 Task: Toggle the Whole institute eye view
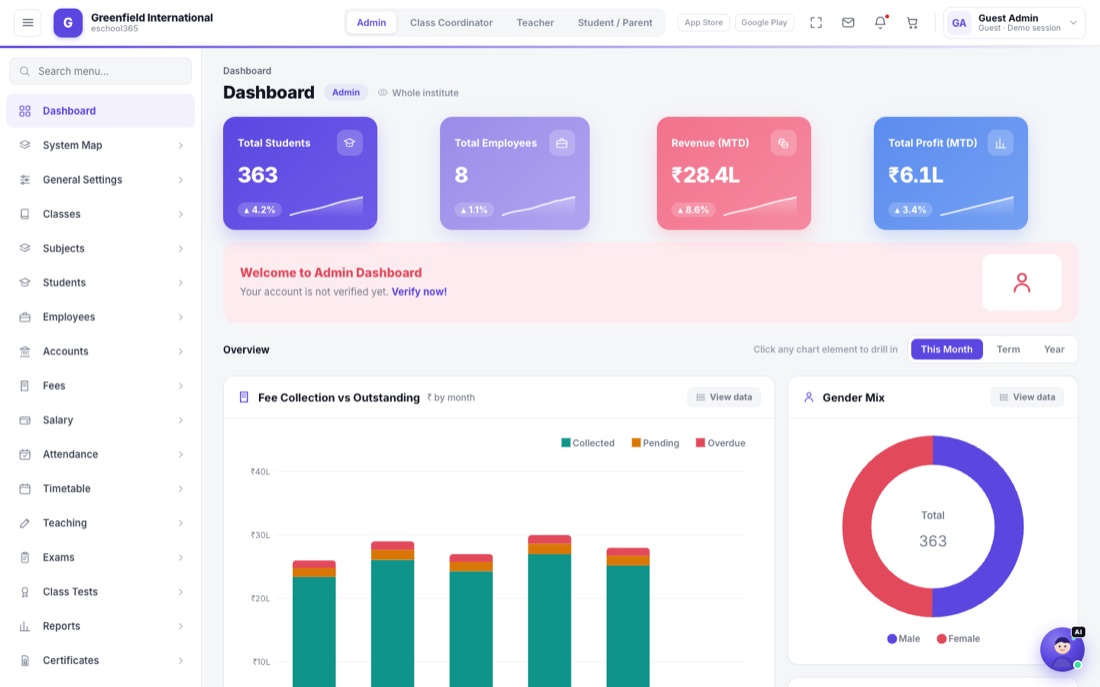point(418,93)
